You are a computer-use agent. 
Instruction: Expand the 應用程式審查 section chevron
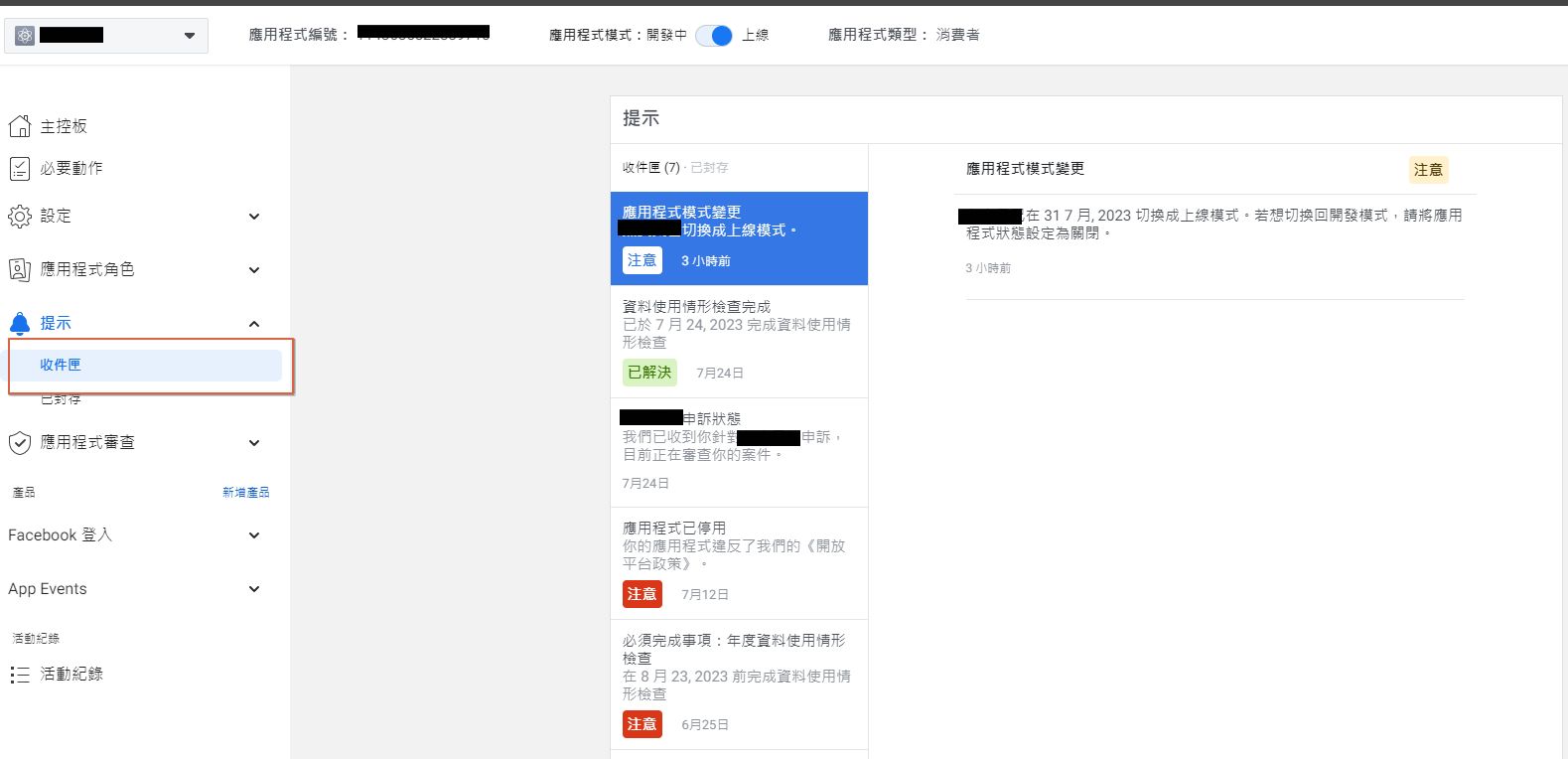[x=254, y=443]
